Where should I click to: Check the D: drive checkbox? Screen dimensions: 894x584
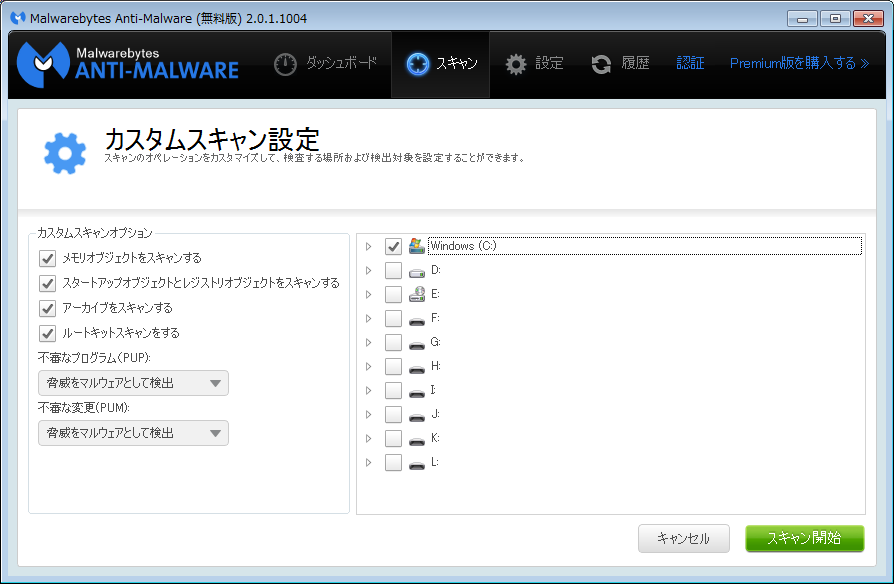[x=393, y=270]
